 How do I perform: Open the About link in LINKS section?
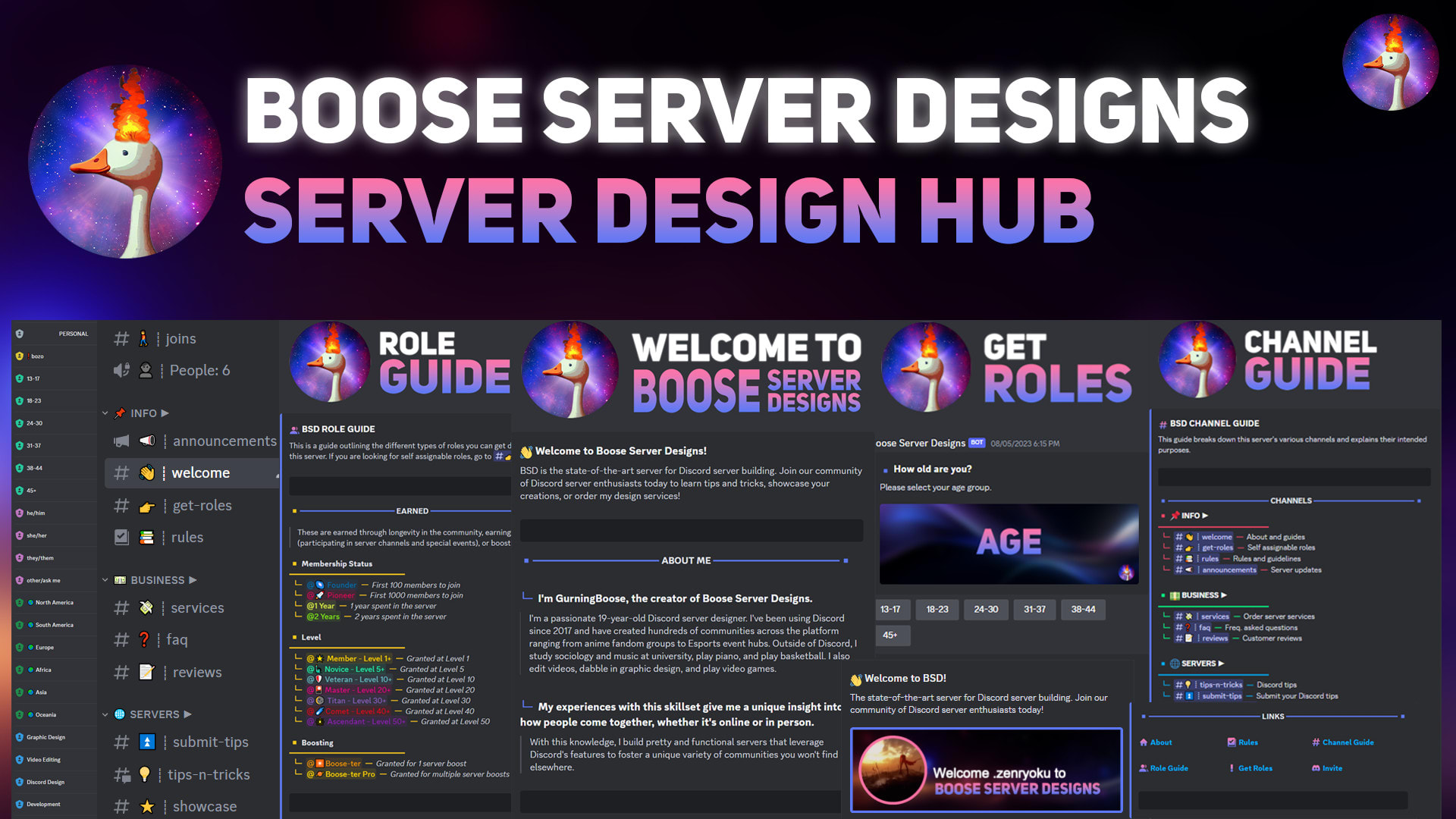[x=1156, y=742]
